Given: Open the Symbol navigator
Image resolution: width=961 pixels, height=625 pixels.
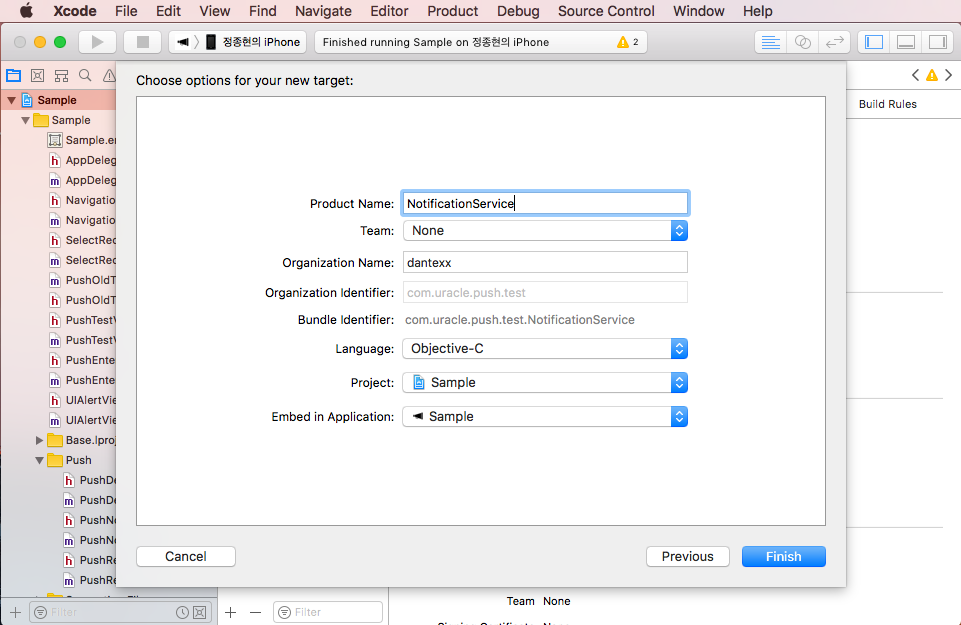Looking at the screenshot, I should [61, 75].
